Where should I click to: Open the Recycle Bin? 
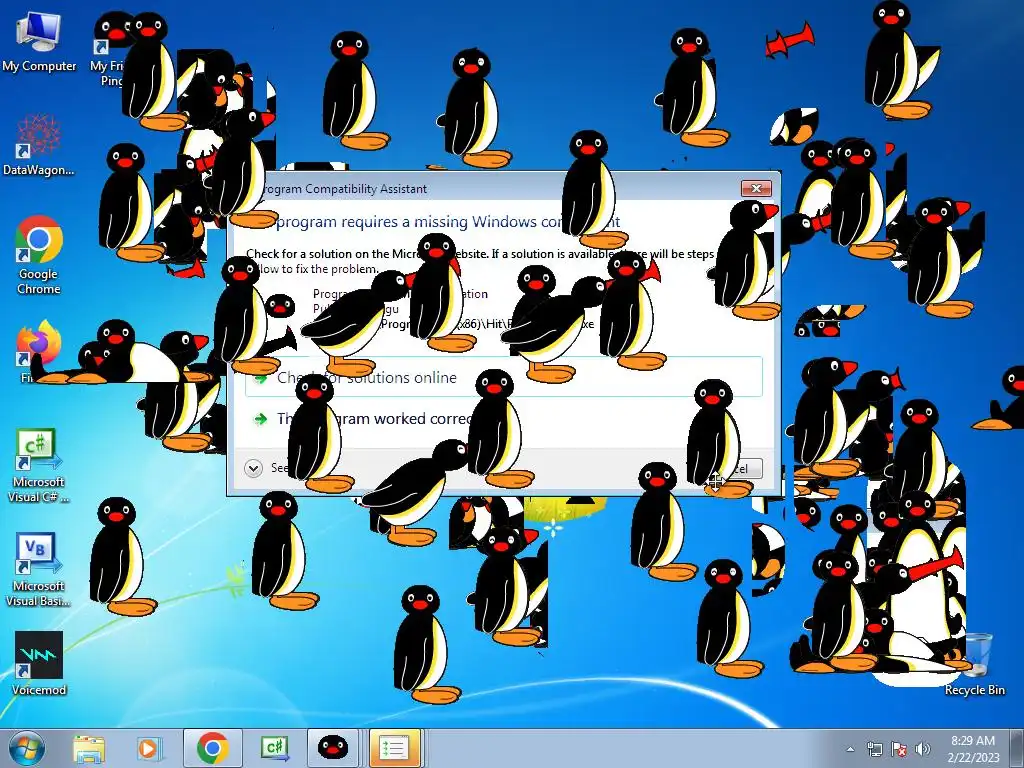tap(974, 663)
